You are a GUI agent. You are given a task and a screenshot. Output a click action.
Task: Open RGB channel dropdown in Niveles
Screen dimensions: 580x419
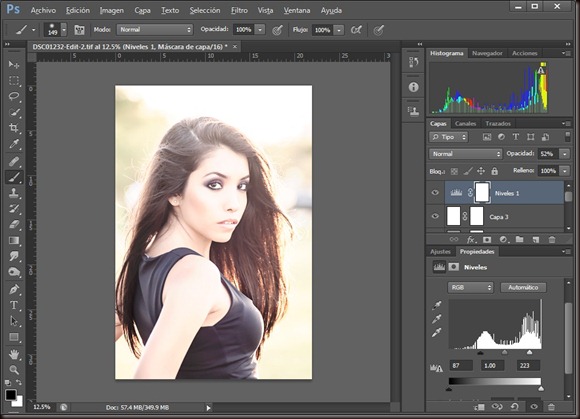[471, 287]
